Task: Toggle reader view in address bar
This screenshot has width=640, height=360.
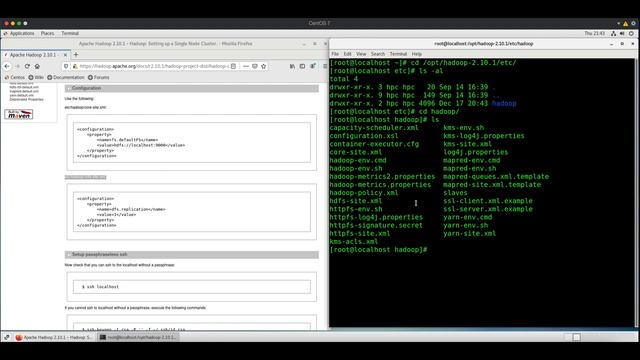Action: (233, 66)
